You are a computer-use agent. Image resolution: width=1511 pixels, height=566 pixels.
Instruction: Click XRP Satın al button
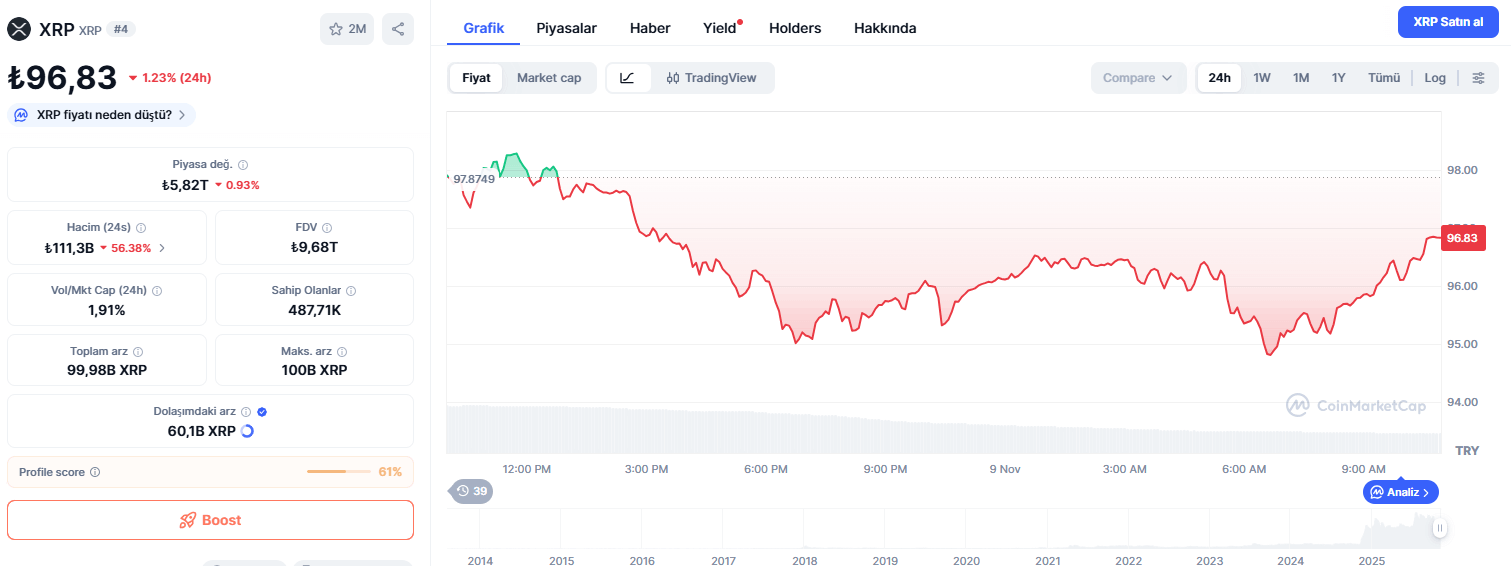(x=1448, y=22)
